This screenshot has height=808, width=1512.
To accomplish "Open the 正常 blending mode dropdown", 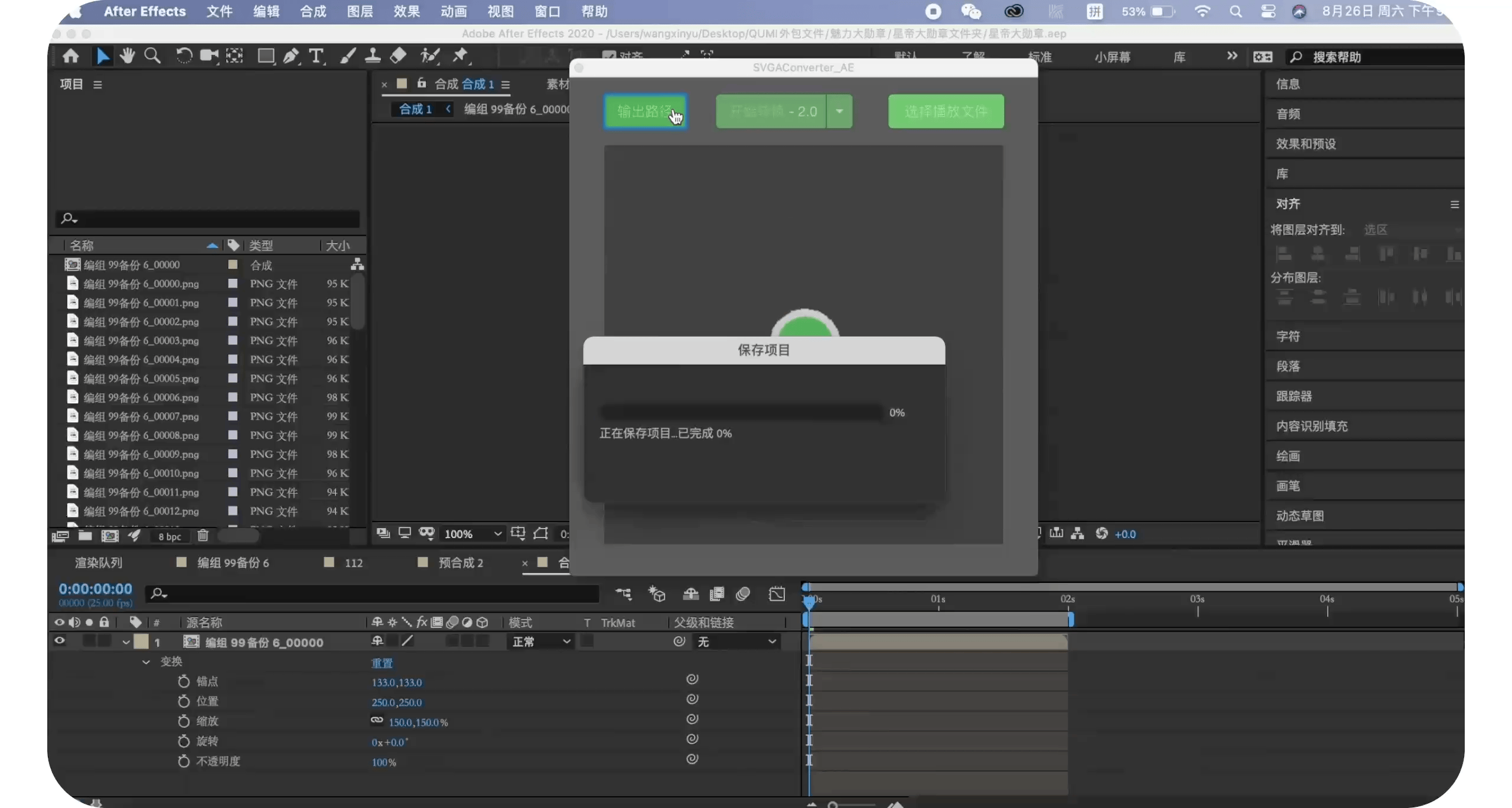I will click(540, 641).
